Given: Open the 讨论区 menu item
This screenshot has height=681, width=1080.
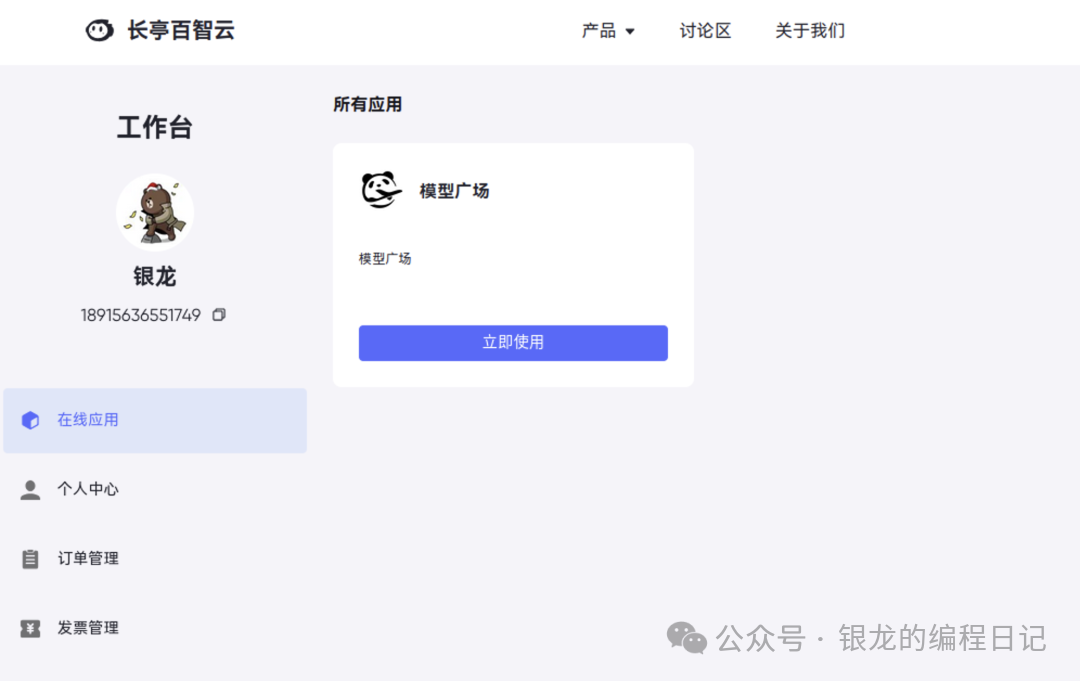Looking at the screenshot, I should coord(705,31).
